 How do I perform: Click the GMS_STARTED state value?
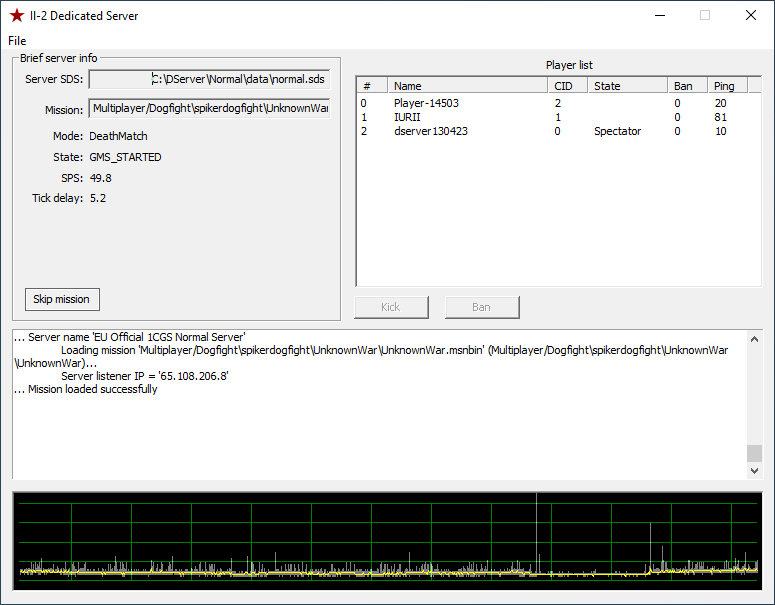pos(125,157)
